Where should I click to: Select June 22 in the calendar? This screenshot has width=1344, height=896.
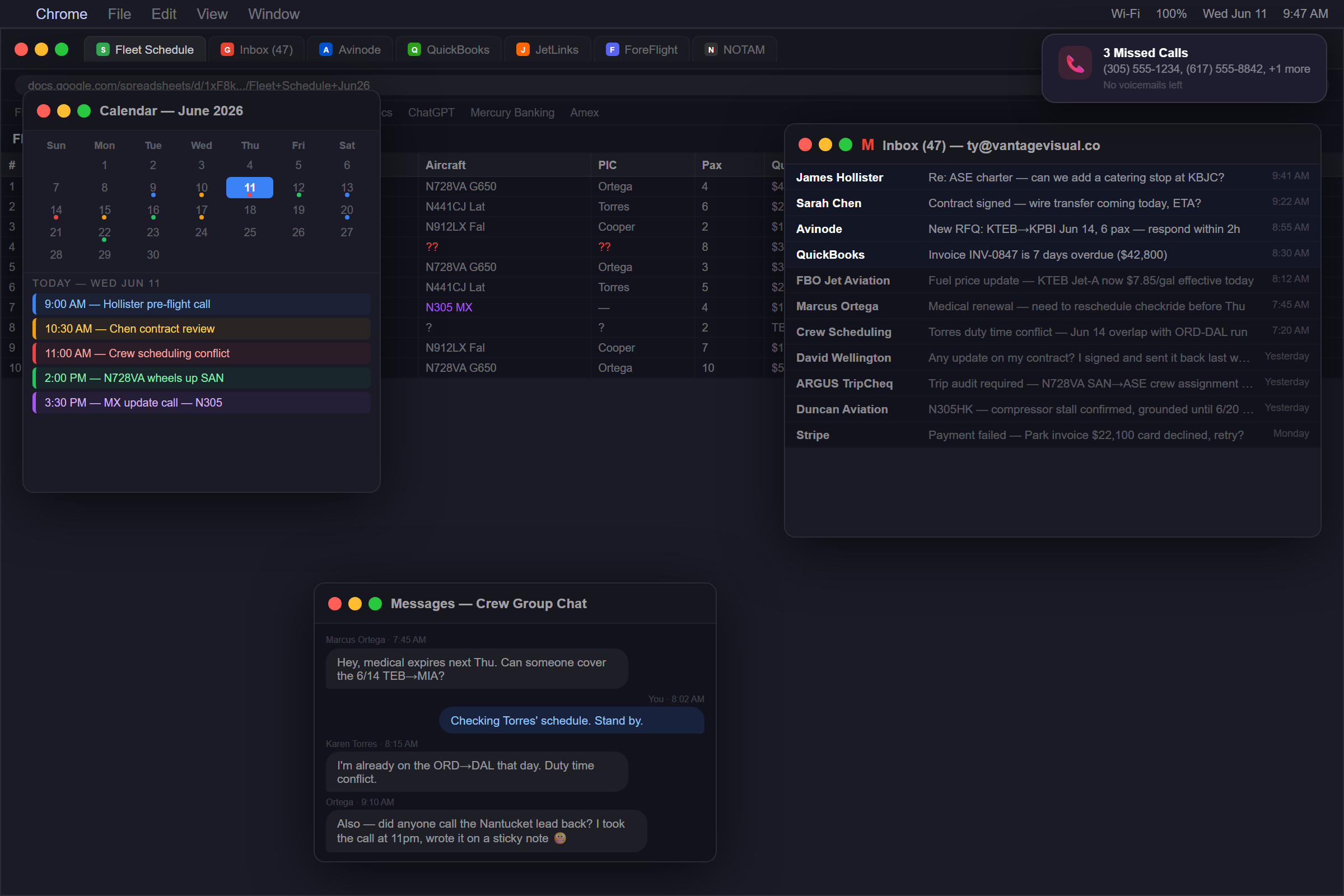click(105, 232)
